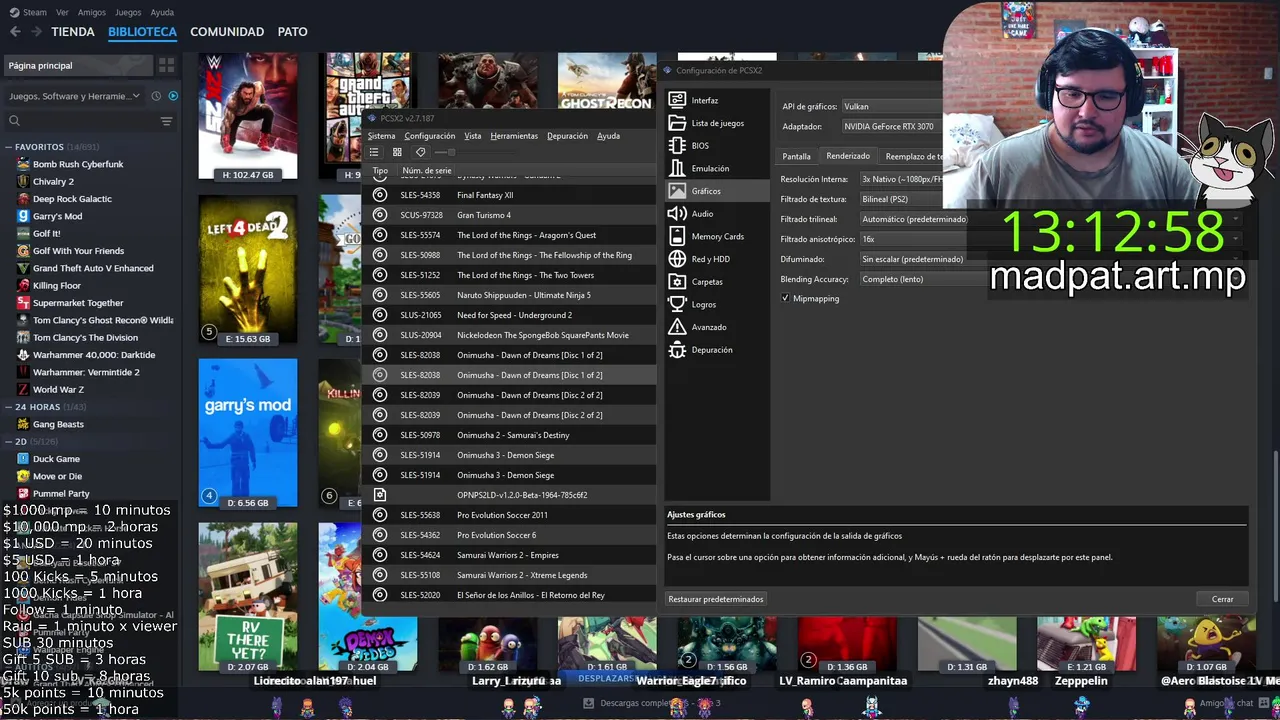
Task: Open the Emulación settings section
Action: [717, 168]
